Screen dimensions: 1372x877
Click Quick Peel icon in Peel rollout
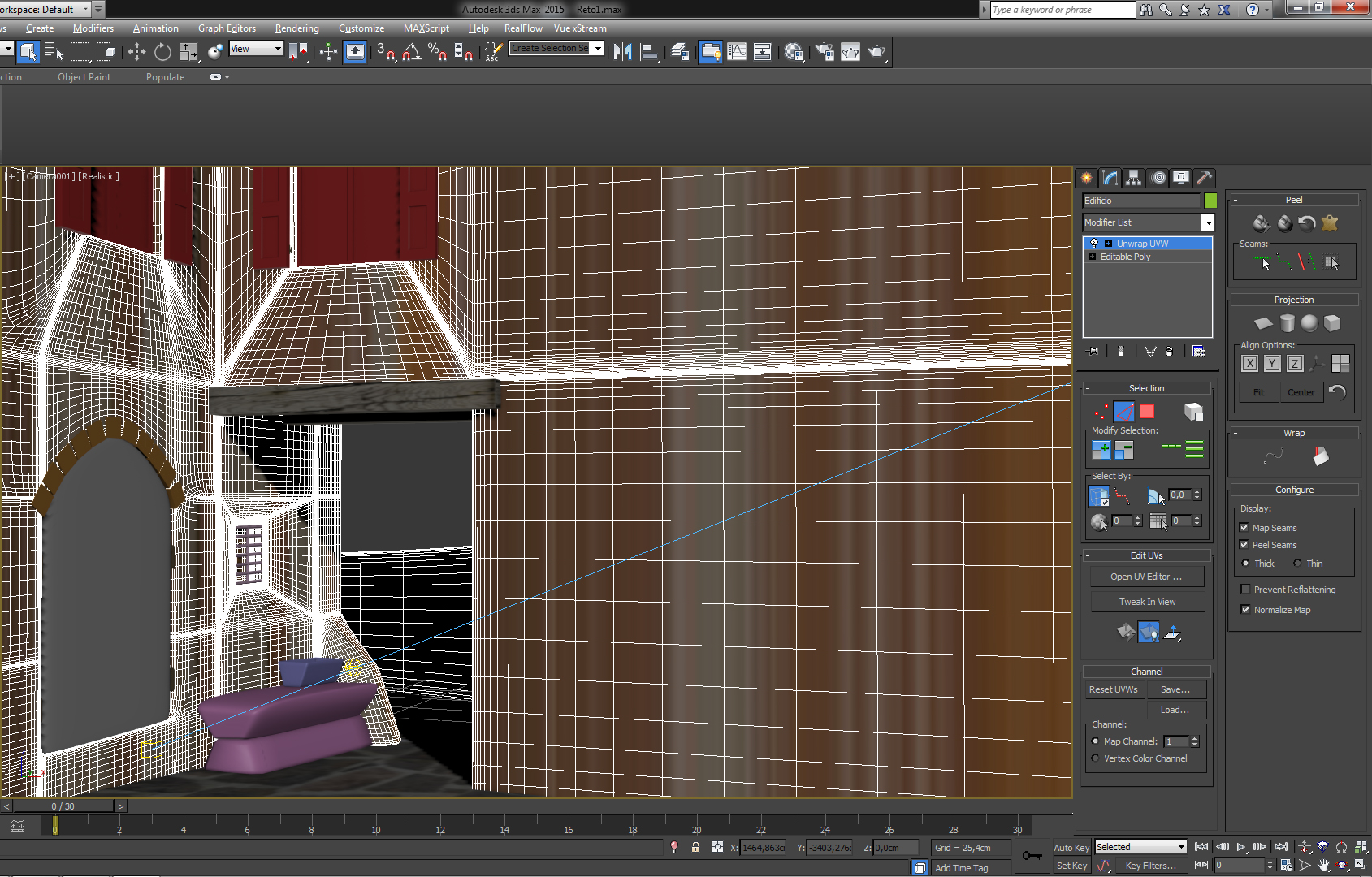coord(1261,222)
